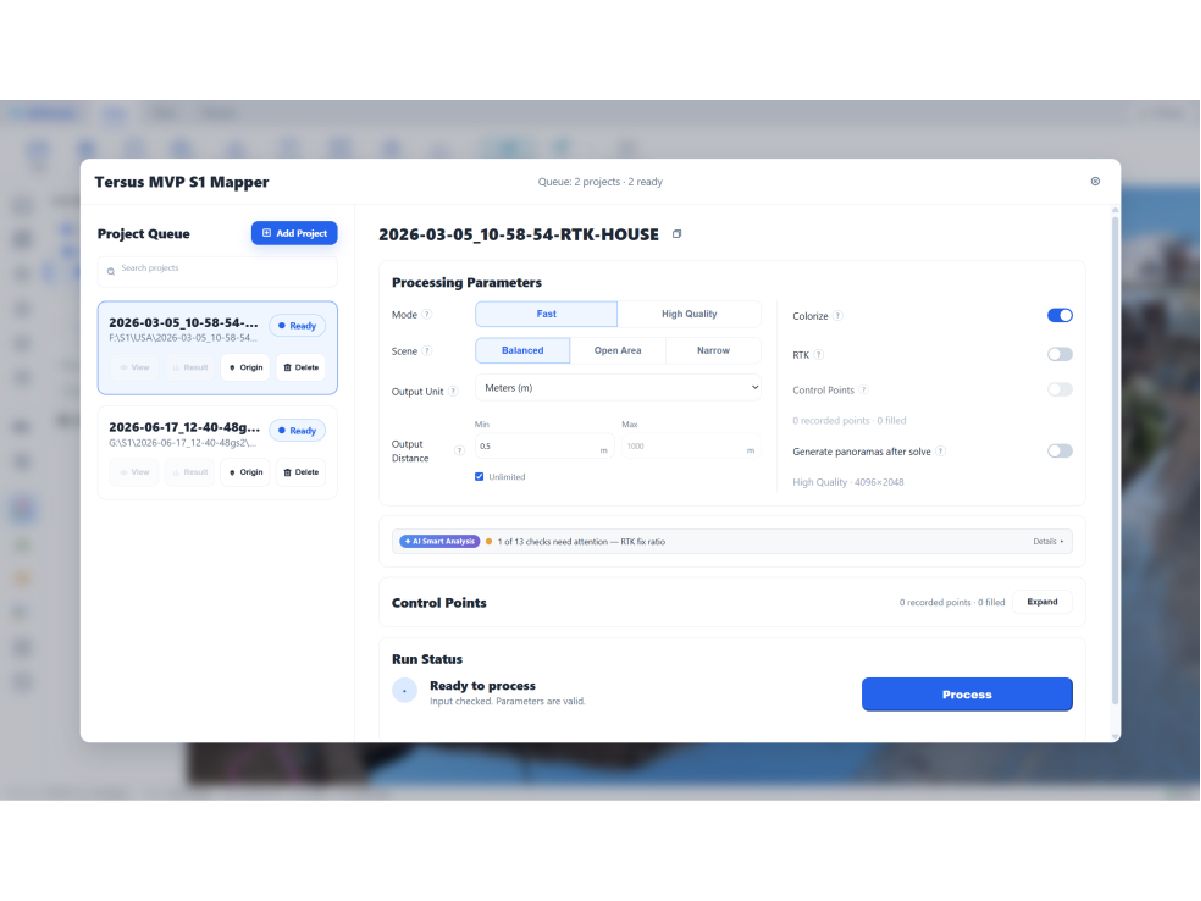
Task: Click Origin for the 2026-03-05_10-58-54 project
Action: [x=245, y=367]
